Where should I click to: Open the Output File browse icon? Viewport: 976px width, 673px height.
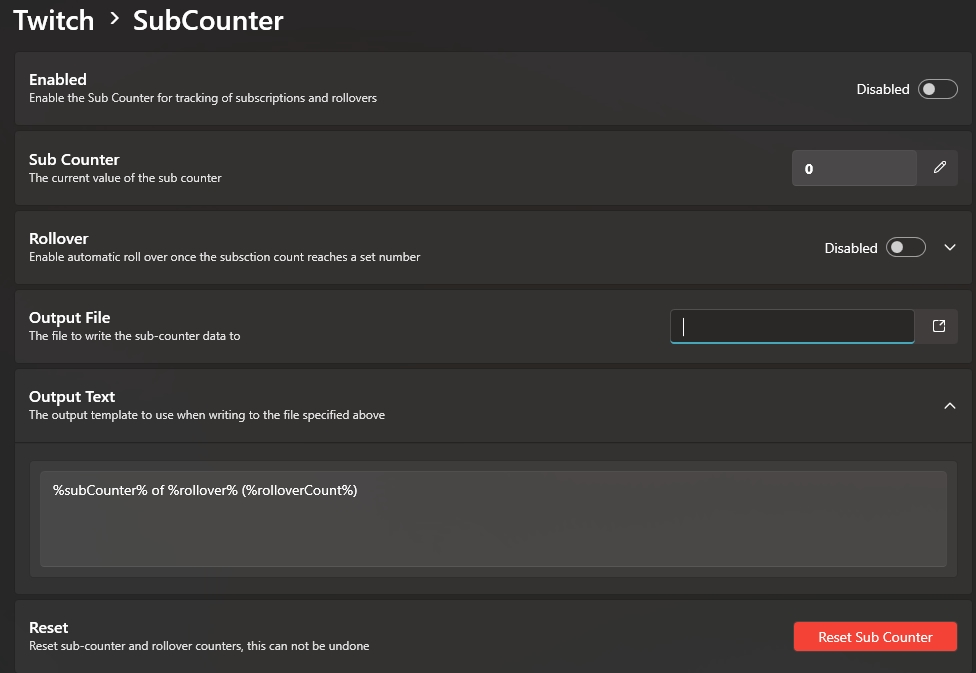(938, 326)
